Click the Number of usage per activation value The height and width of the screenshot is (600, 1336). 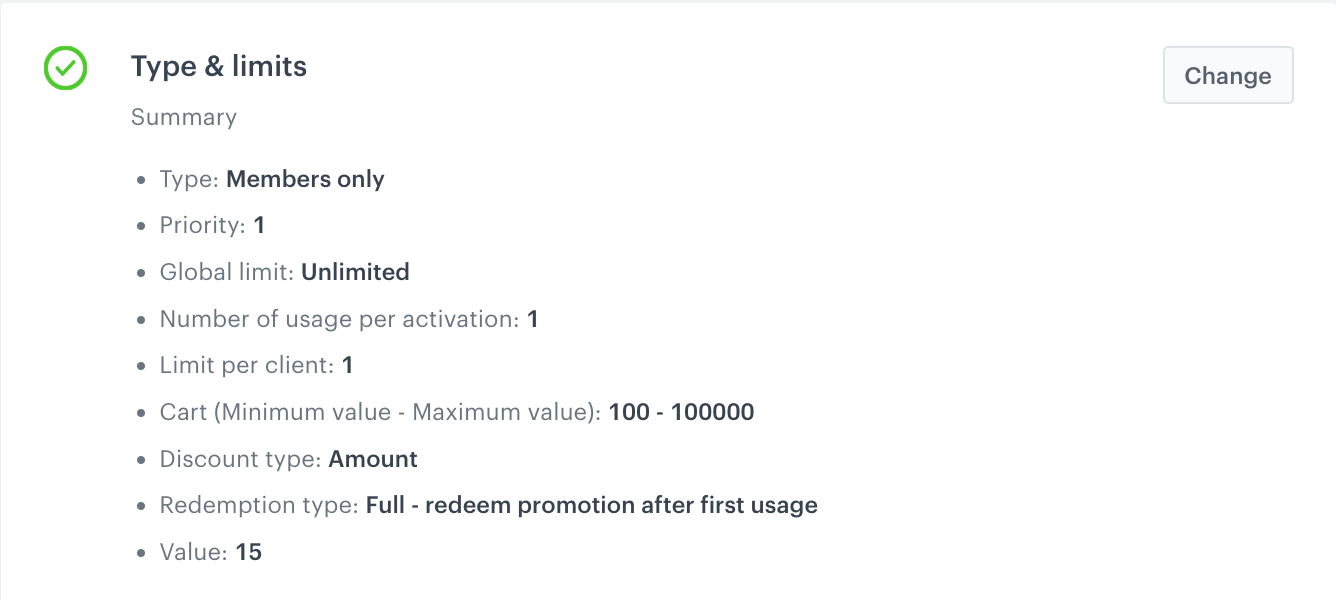(533, 320)
